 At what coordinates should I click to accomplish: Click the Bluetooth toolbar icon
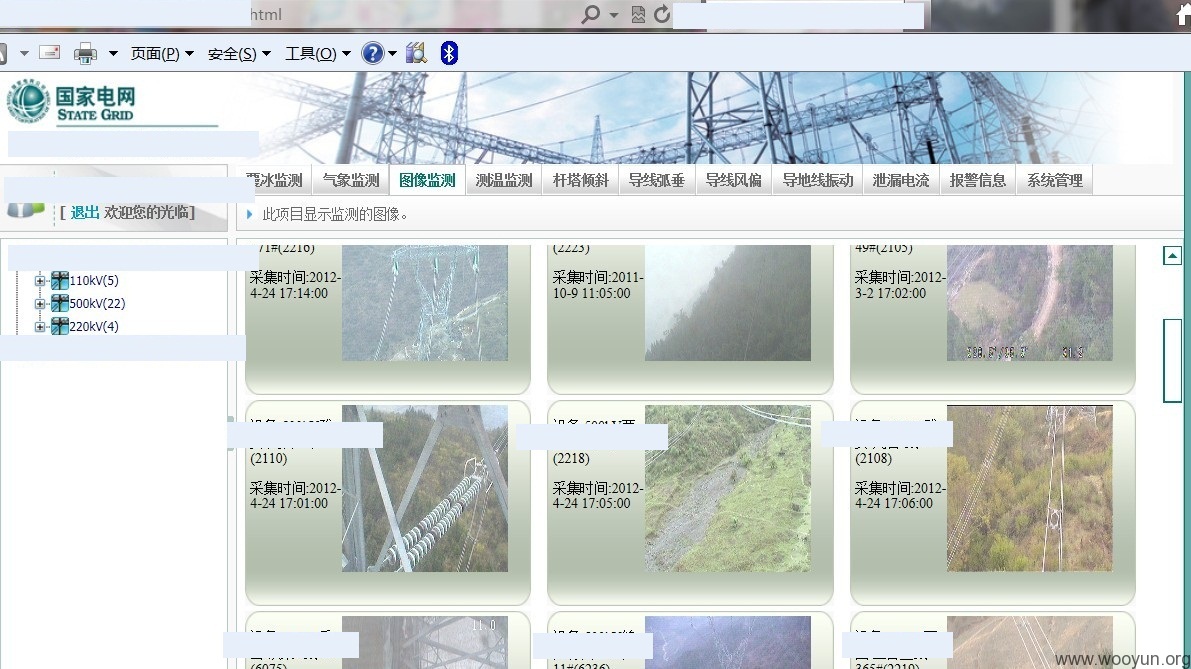pos(449,53)
